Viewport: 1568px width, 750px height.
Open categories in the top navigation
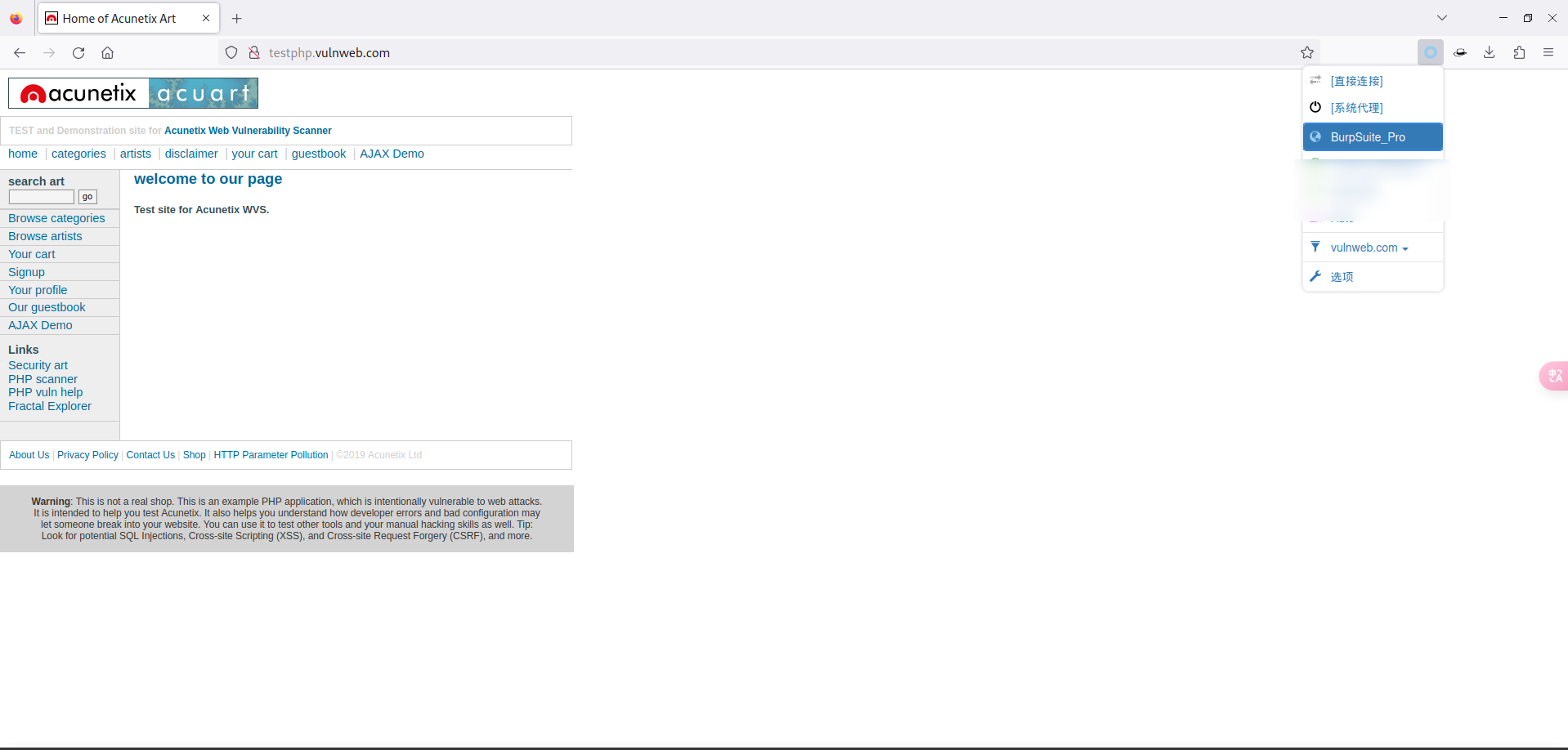click(x=78, y=154)
